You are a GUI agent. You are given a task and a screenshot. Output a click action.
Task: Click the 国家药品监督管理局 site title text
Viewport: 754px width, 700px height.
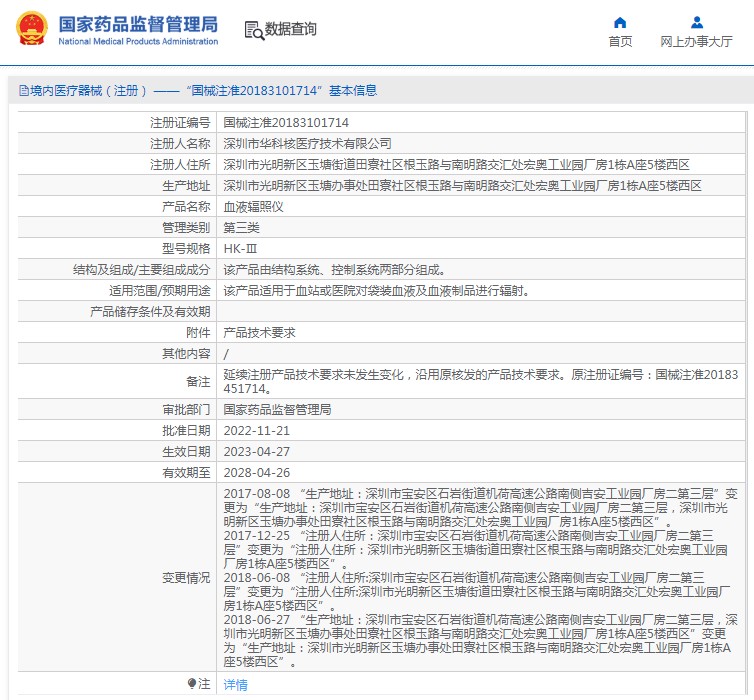click(138, 24)
